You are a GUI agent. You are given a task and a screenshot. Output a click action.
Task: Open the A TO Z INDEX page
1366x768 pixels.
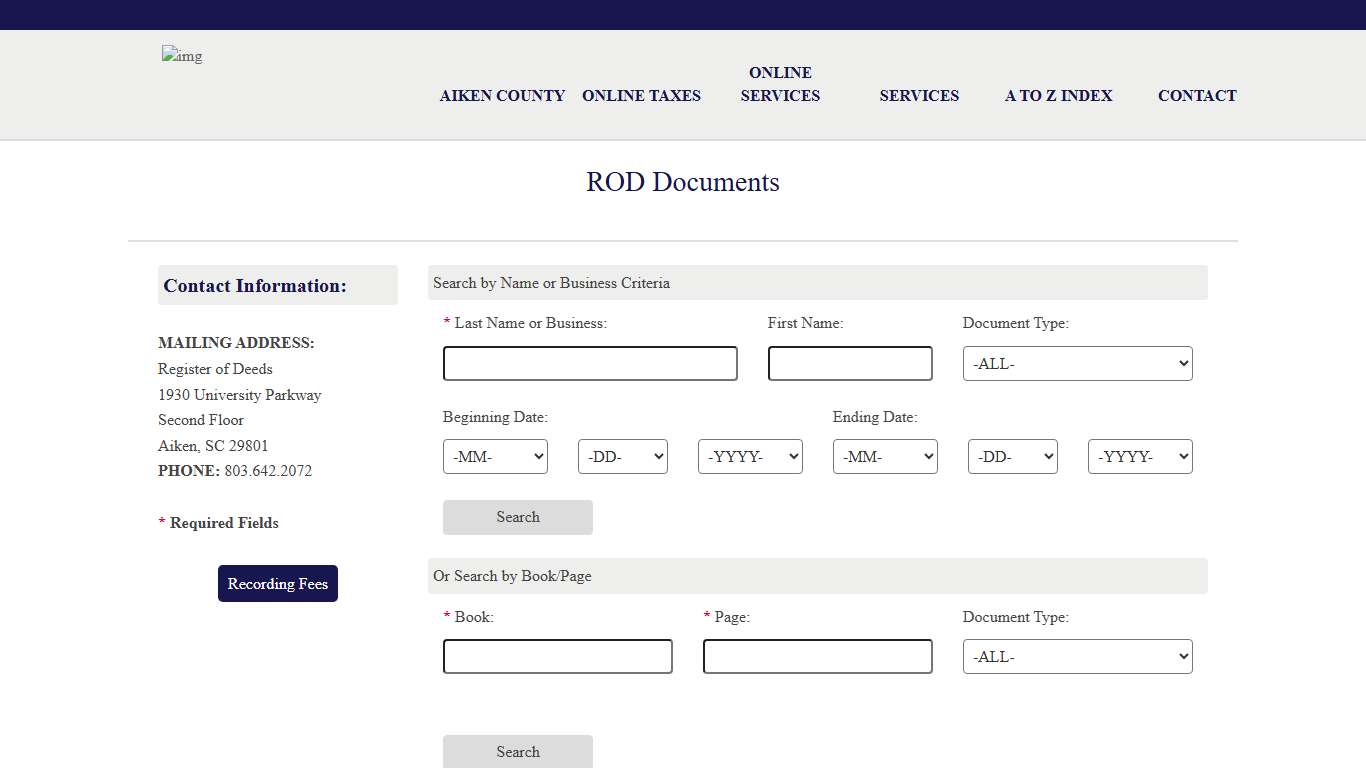click(1058, 96)
